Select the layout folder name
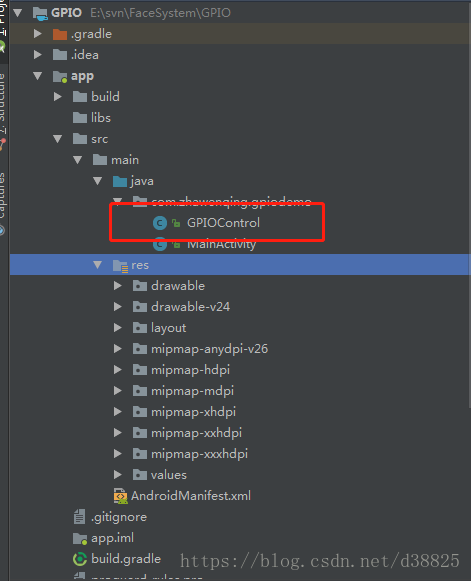This screenshot has width=471, height=581. [x=169, y=328]
